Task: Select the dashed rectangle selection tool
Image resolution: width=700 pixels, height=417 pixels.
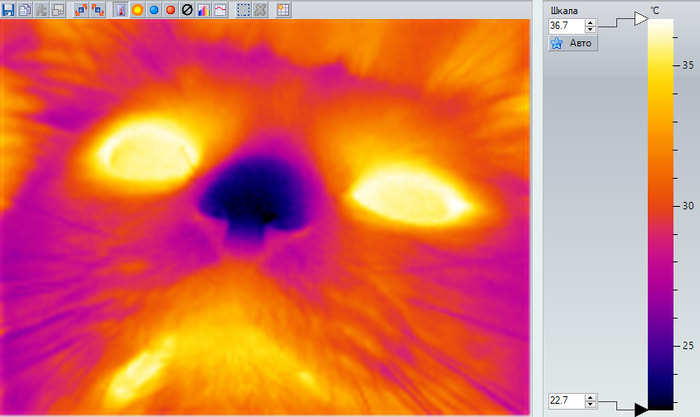Action: 243,10
